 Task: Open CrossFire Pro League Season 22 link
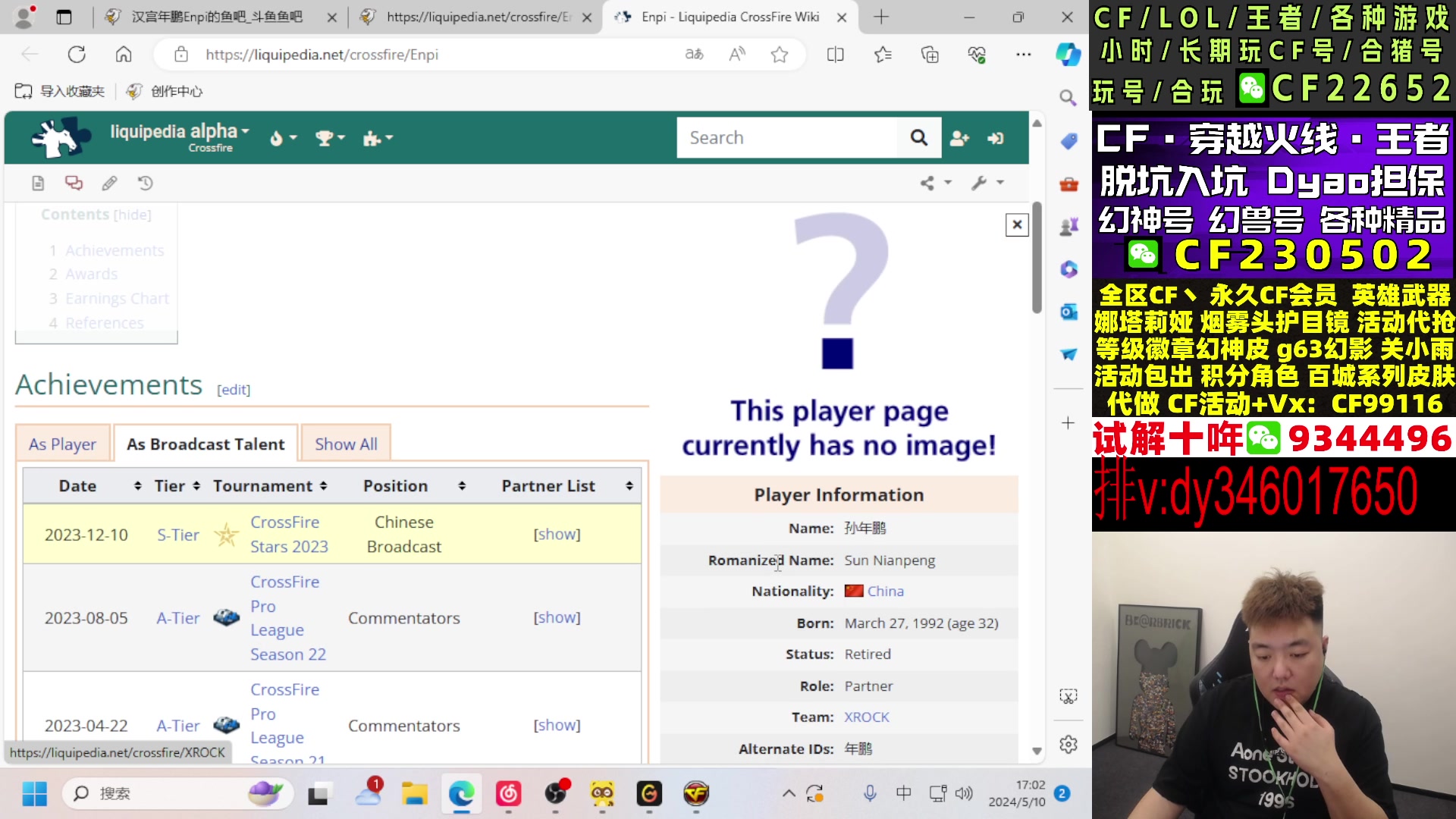pyautogui.click(x=288, y=617)
